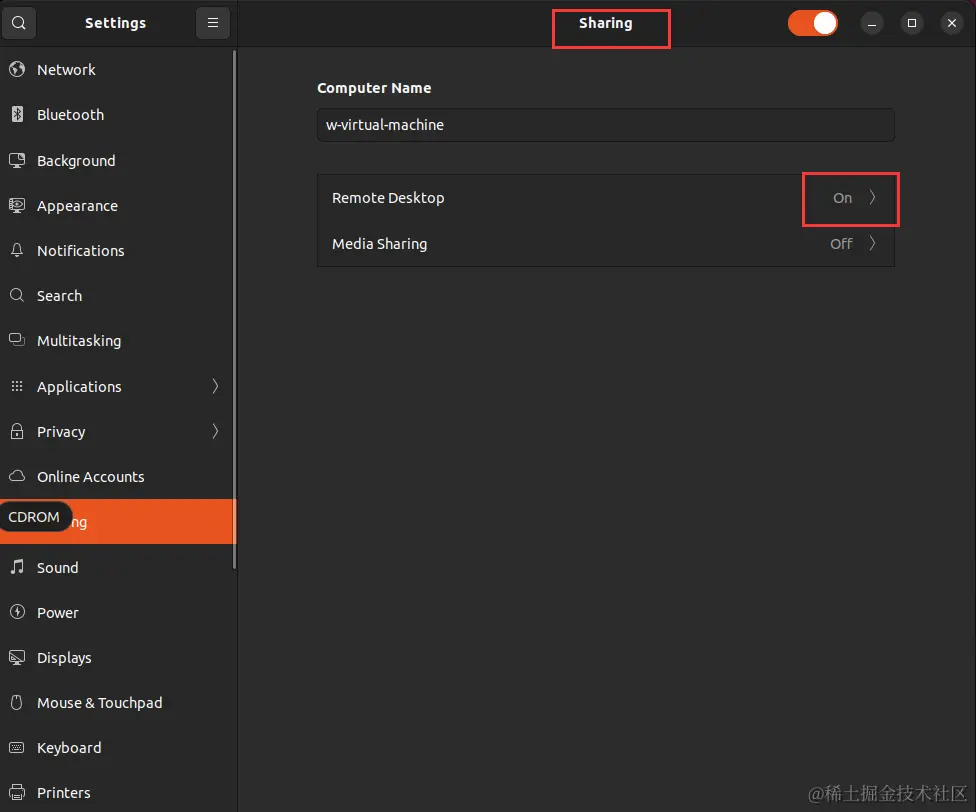The width and height of the screenshot is (976, 812).
Task: Toggle the Sharing master switch off
Action: coord(812,23)
